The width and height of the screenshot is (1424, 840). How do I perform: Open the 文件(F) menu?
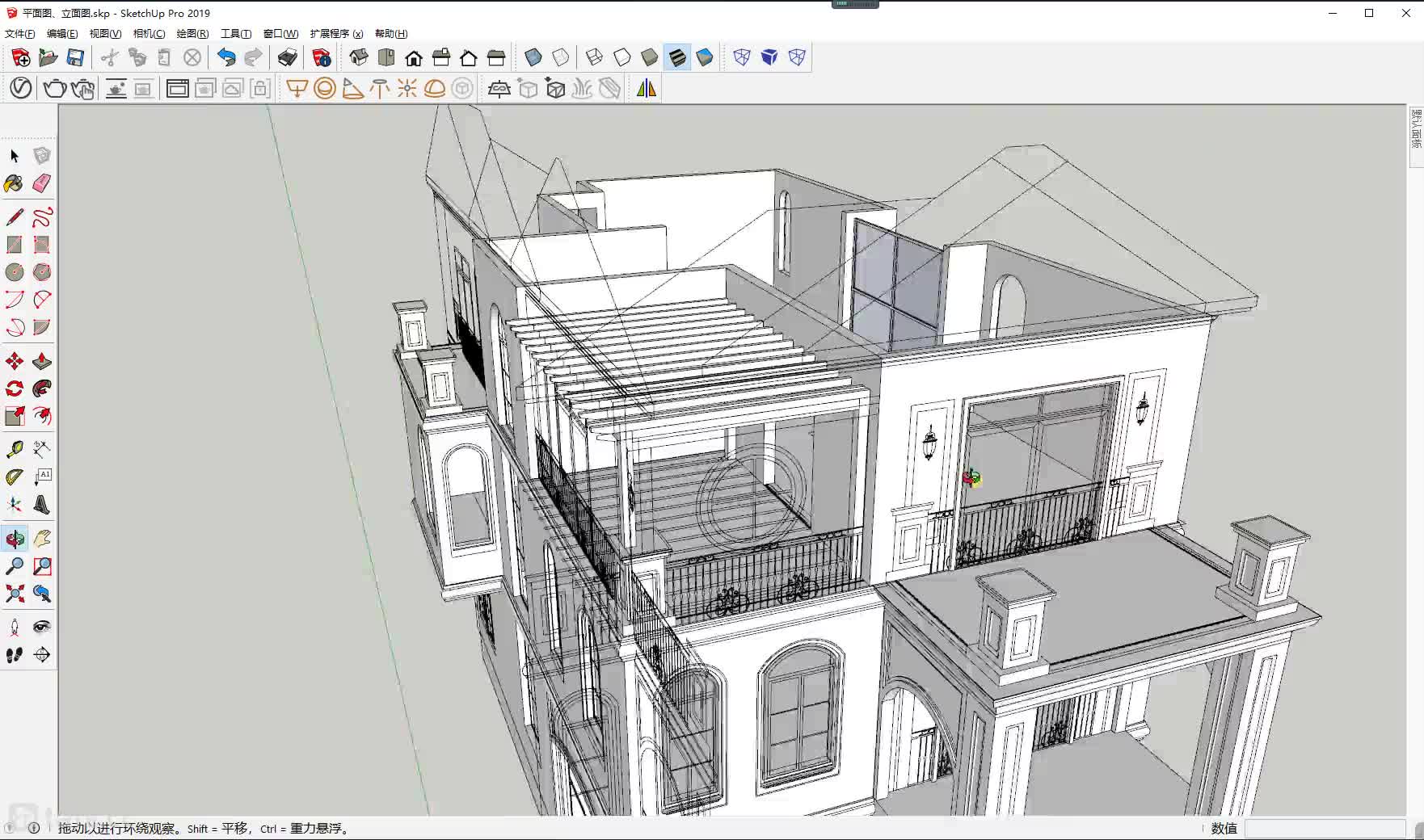point(20,34)
